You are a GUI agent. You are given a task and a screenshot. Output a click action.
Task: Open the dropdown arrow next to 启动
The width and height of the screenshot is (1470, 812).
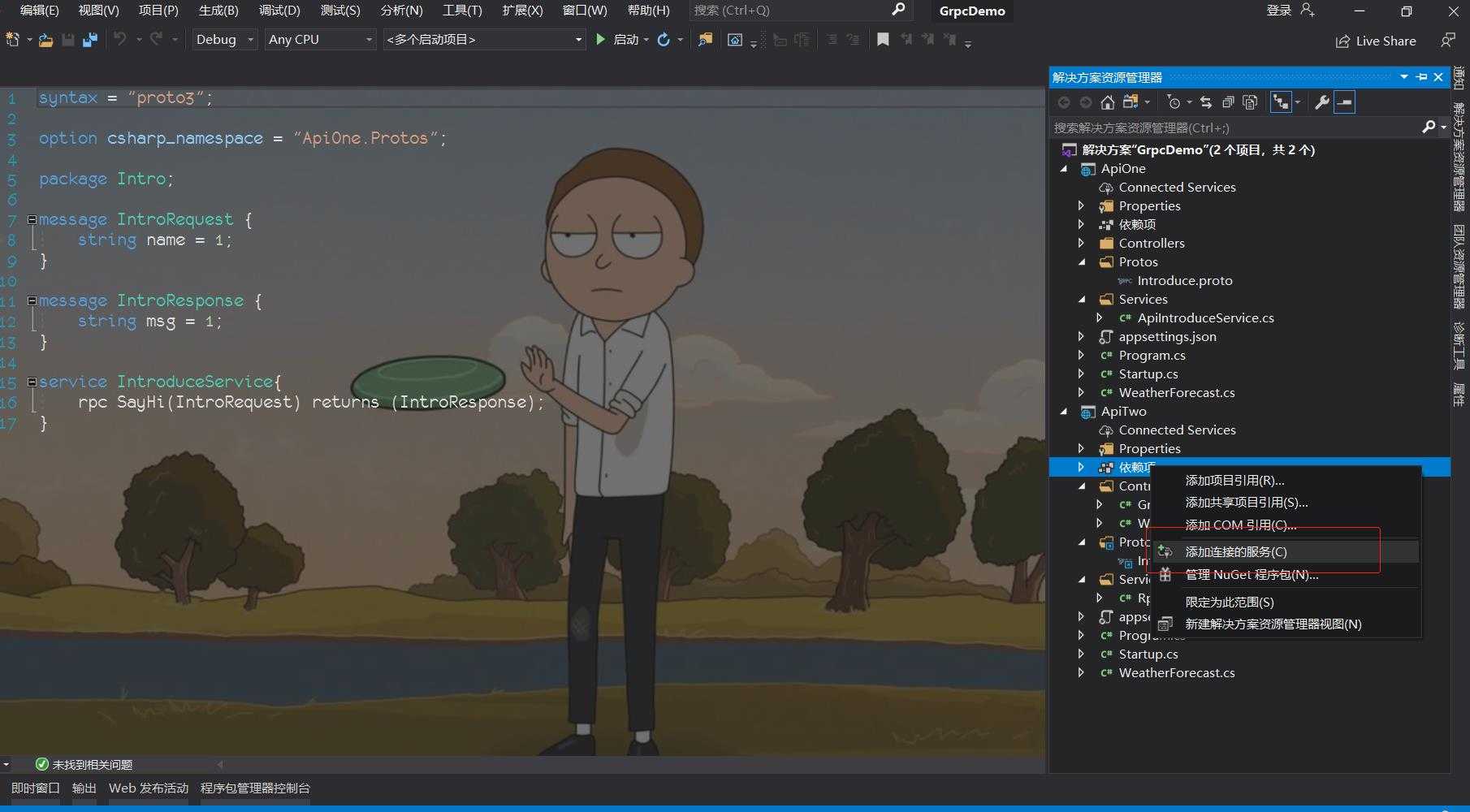pyautogui.click(x=646, y=40)
